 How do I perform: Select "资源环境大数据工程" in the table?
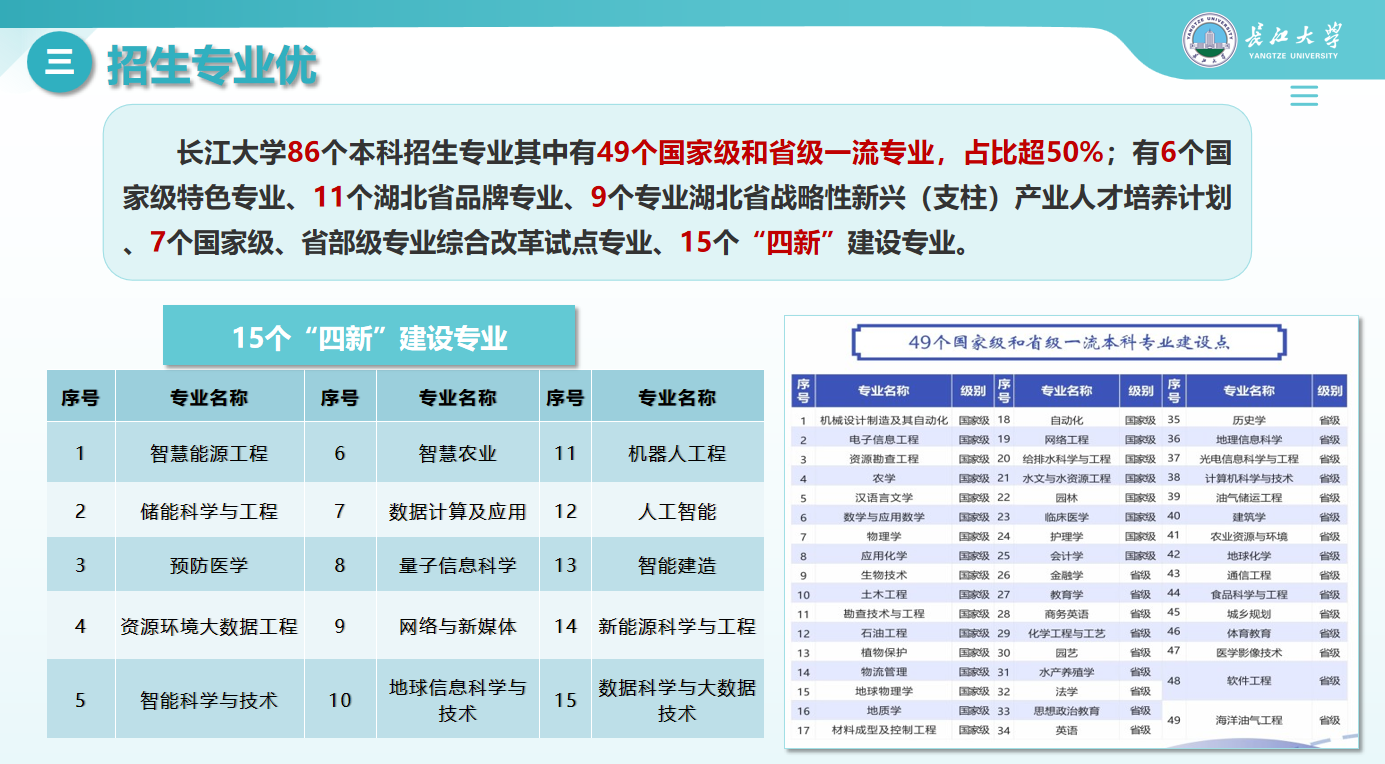point(209,626)
